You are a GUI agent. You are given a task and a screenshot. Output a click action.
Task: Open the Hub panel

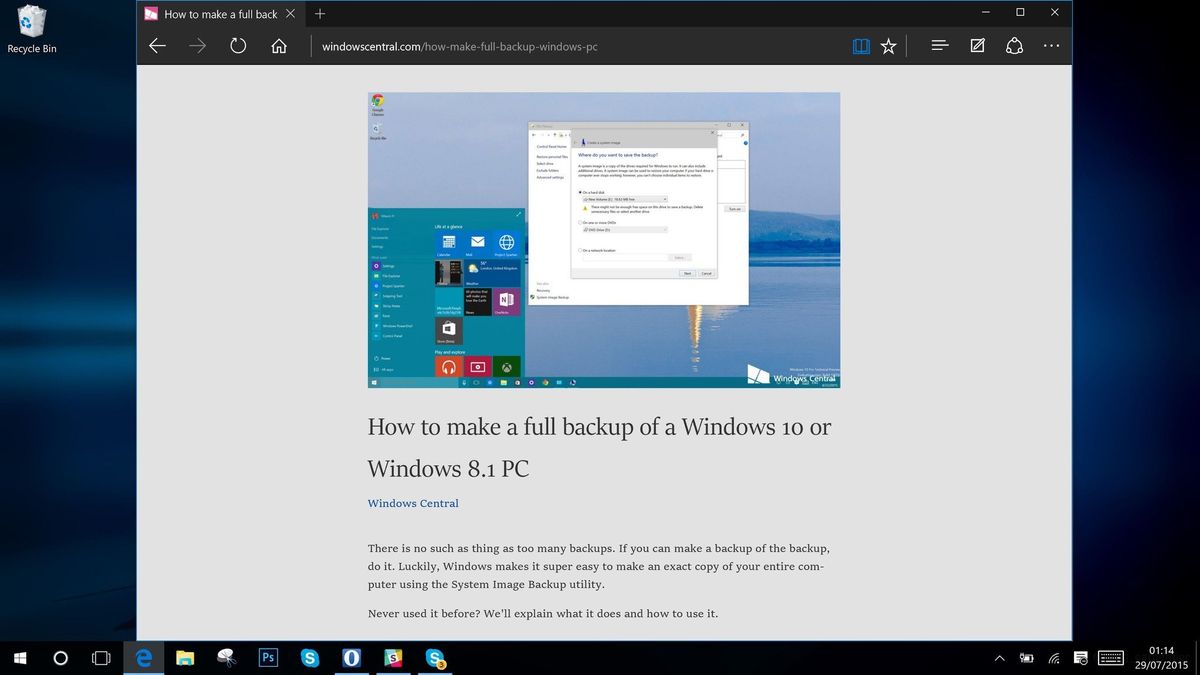pos(938,45)
